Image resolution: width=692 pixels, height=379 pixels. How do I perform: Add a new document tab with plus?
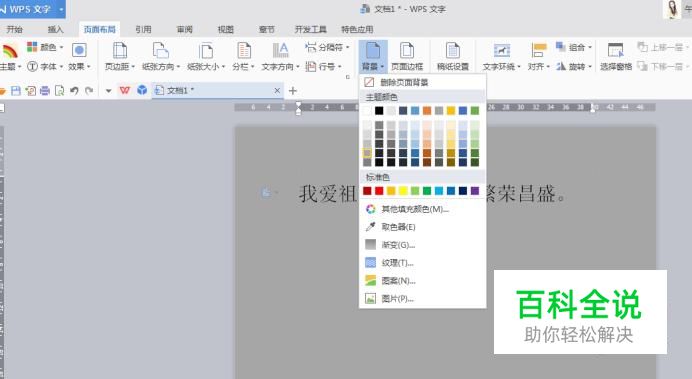point(293,91)
